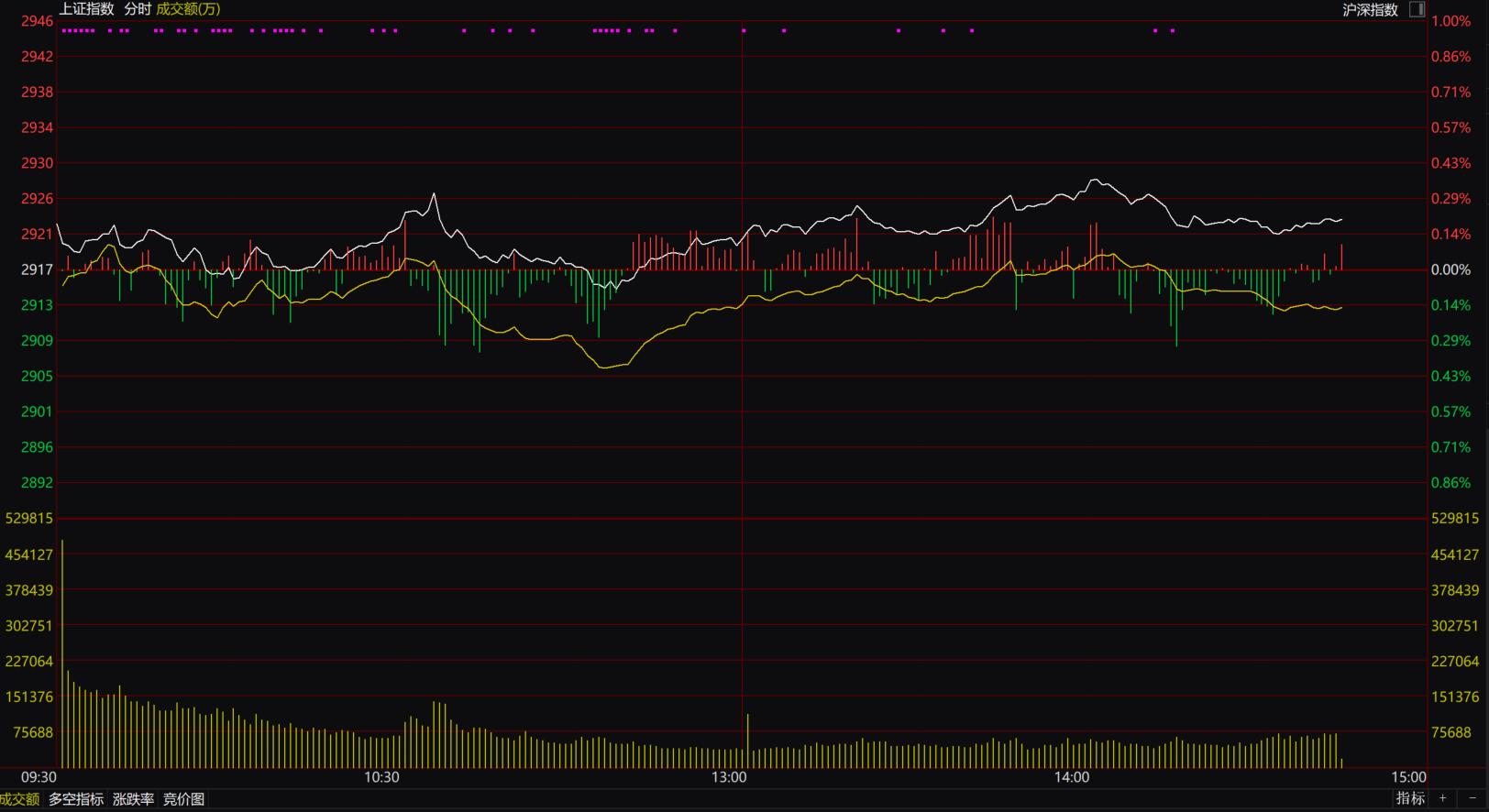Switch to the 成交额 tab
Image resolution: width=1489 pixels, height=812 pixels.
tap(20, 799)
